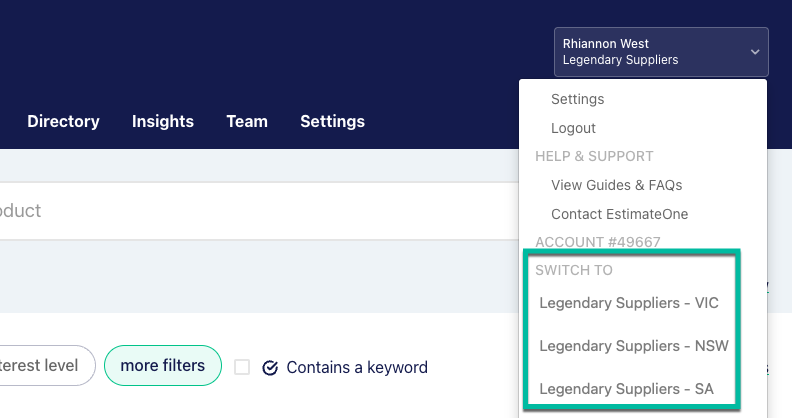Select Logout from the account menu
Viewport: 792px width, 418px height.
pyautogui.click(x=573, y=128)
